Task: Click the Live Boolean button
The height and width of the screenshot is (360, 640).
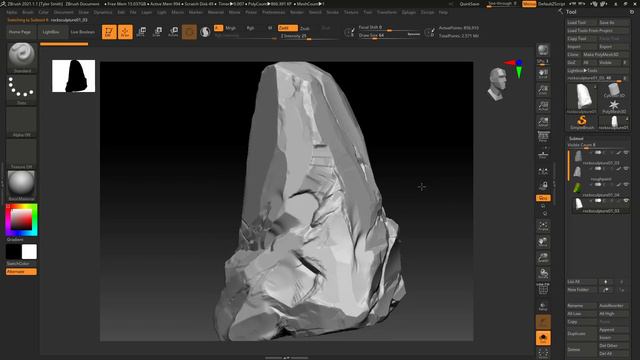Action: click(82, 32)
